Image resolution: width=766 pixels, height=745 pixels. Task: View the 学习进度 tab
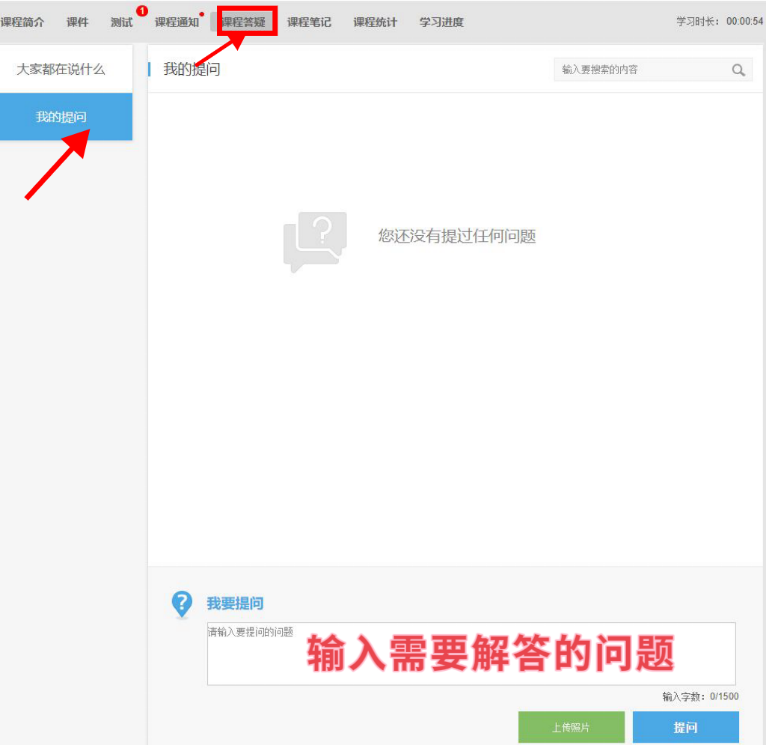click(x=441, y=22)
